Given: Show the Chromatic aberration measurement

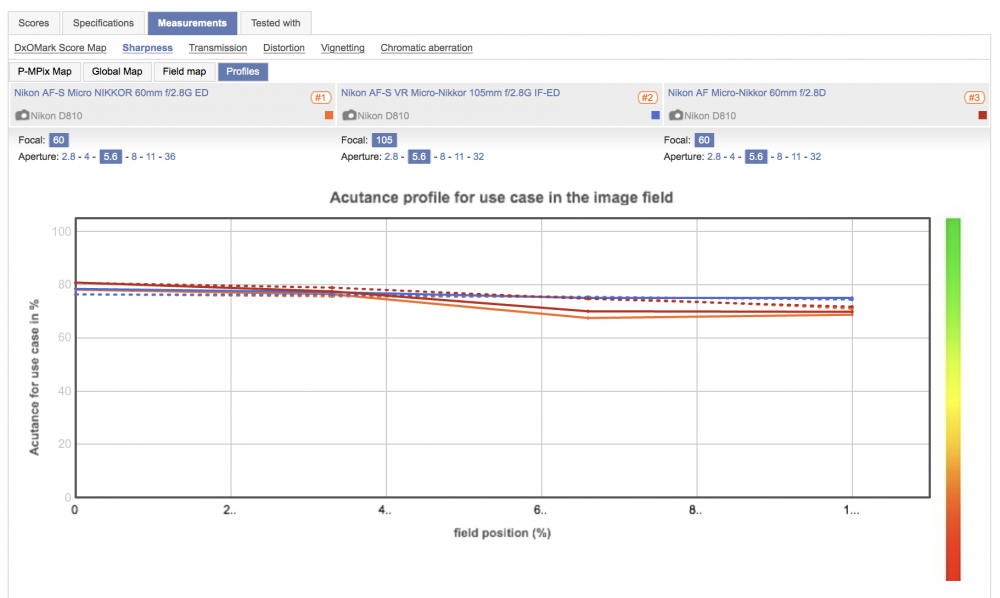Looking at the screenshot, I should pyautogui.click(x=427, y=48).
